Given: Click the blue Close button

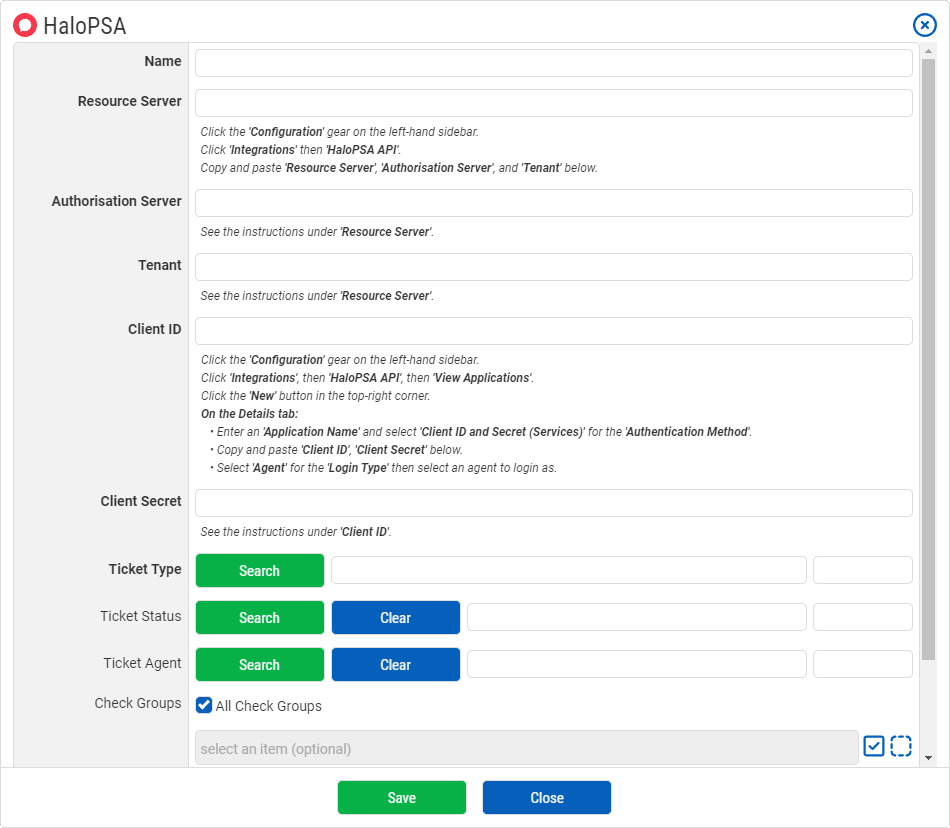Looking at the screenshot, I should click(546, 798).
